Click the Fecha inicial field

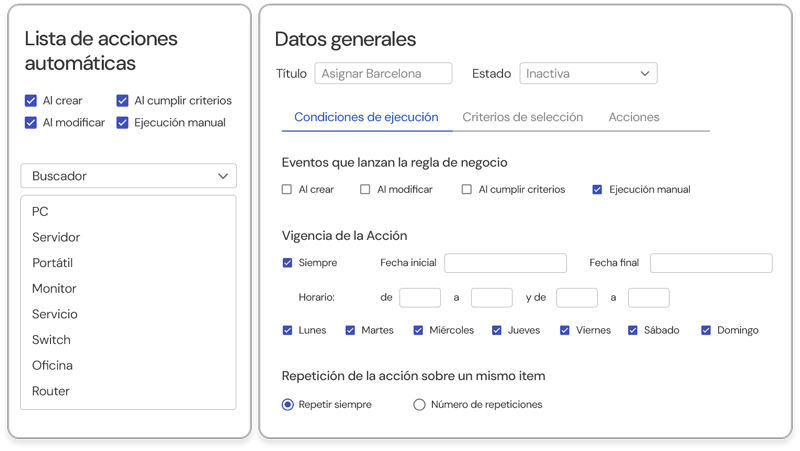(x=506, y=263)
